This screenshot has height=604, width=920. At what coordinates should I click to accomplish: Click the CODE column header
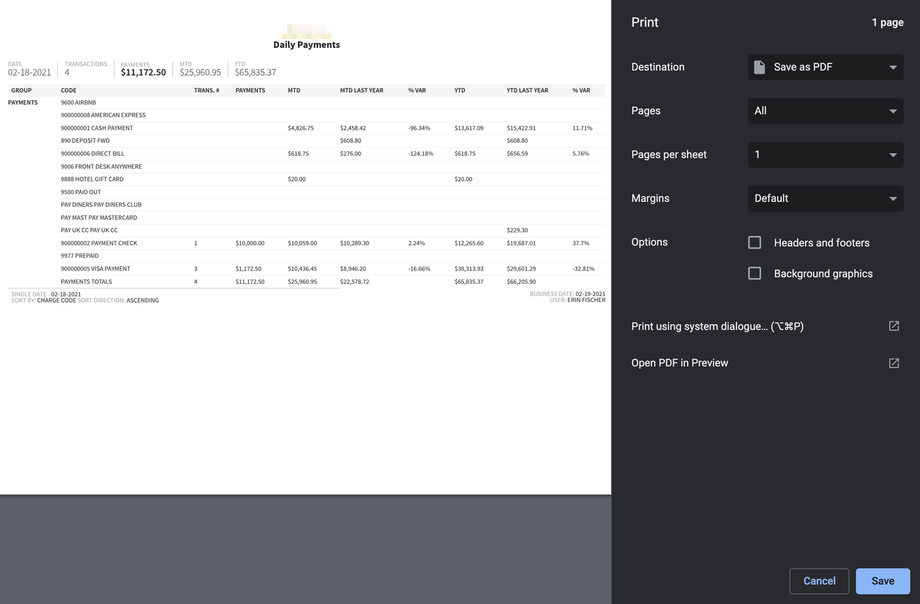(x=69, y=90)
